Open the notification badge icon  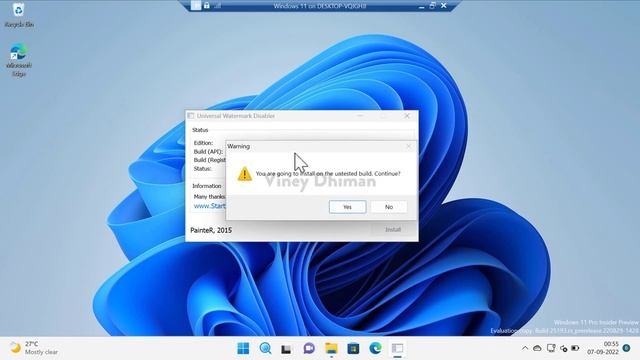[627, 348]
